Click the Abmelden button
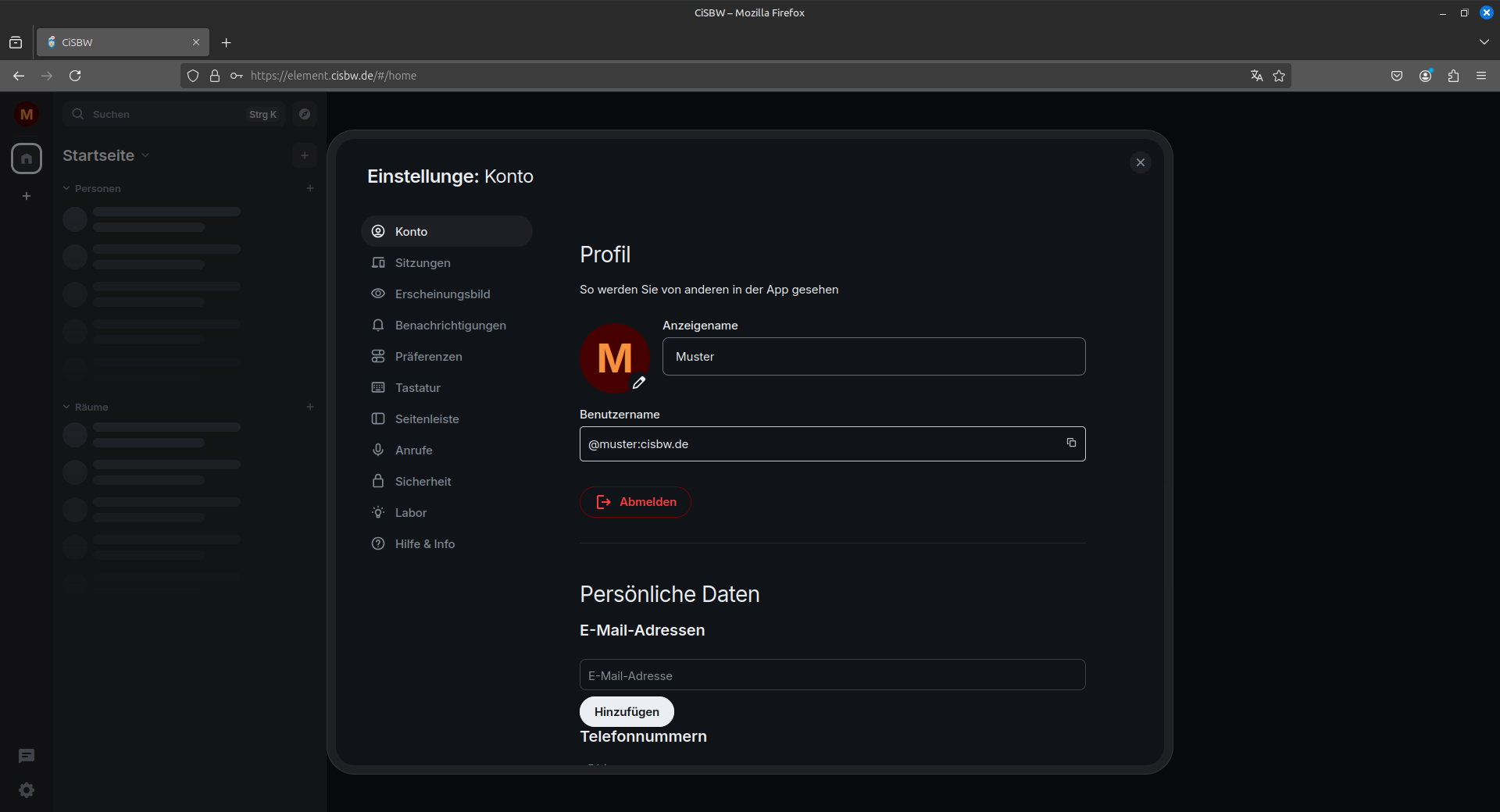 point(634,502)
